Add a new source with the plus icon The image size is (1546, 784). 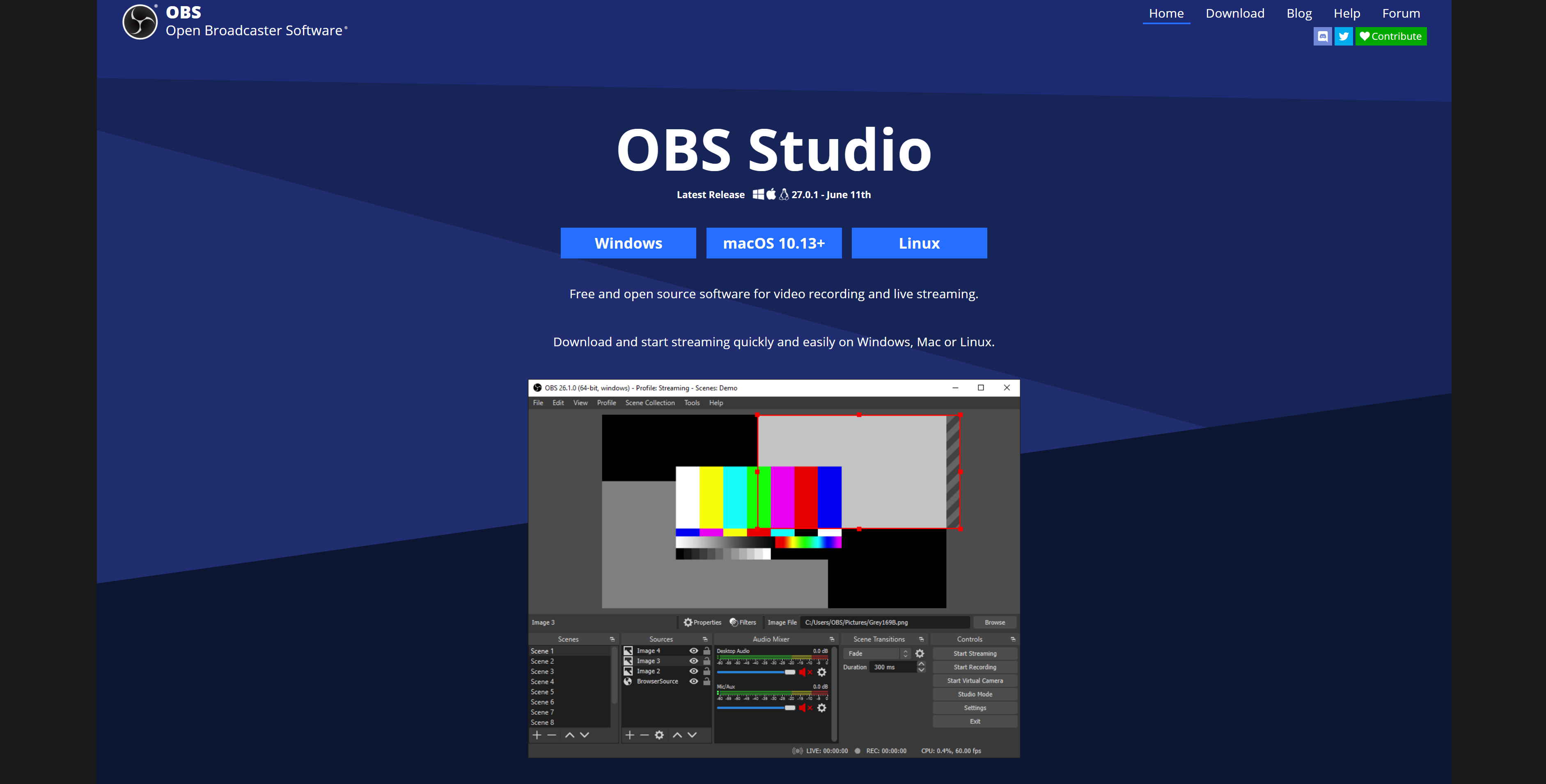pos(630,735)
